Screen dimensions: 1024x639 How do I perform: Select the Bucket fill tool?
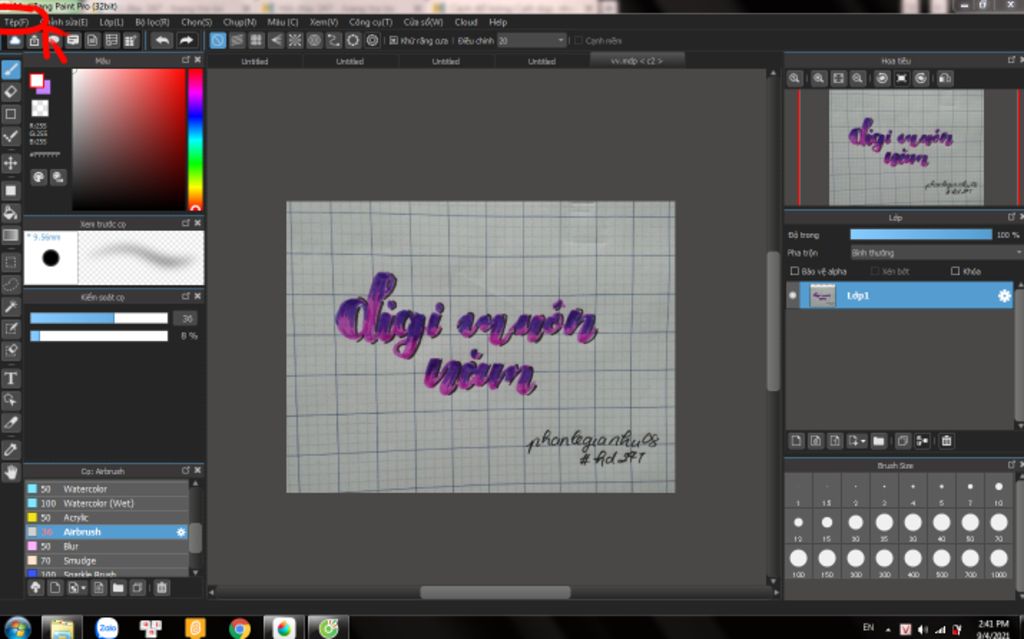click(x=10, y=213)
